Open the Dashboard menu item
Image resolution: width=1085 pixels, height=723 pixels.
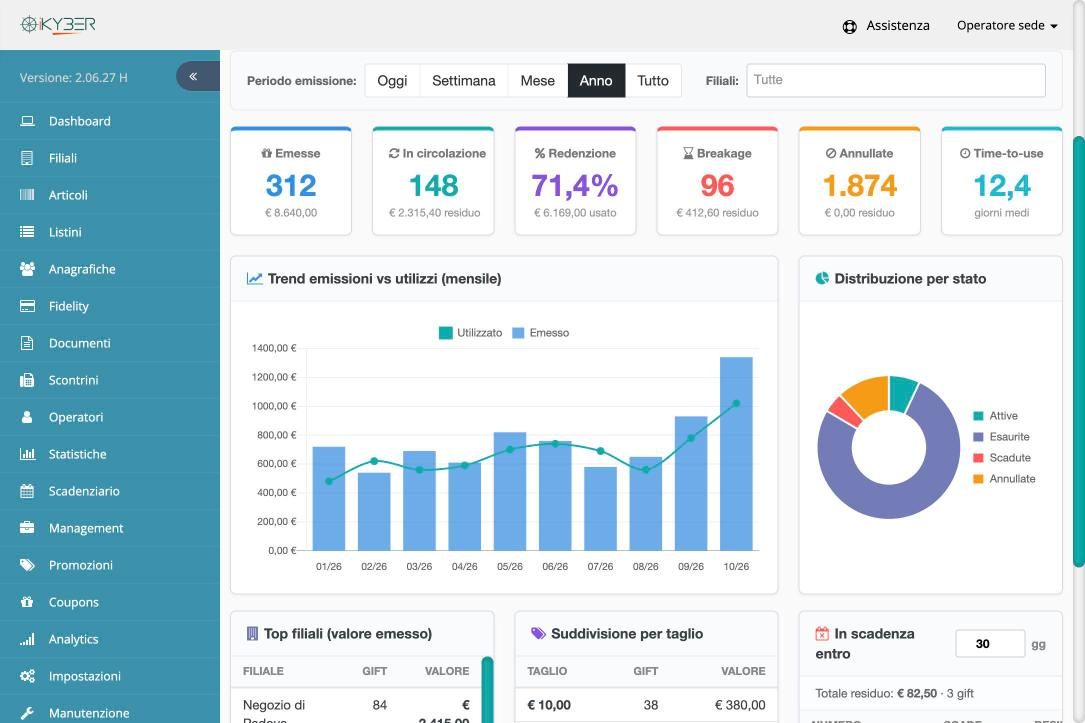pyautogui.click(x=110, y=121)
